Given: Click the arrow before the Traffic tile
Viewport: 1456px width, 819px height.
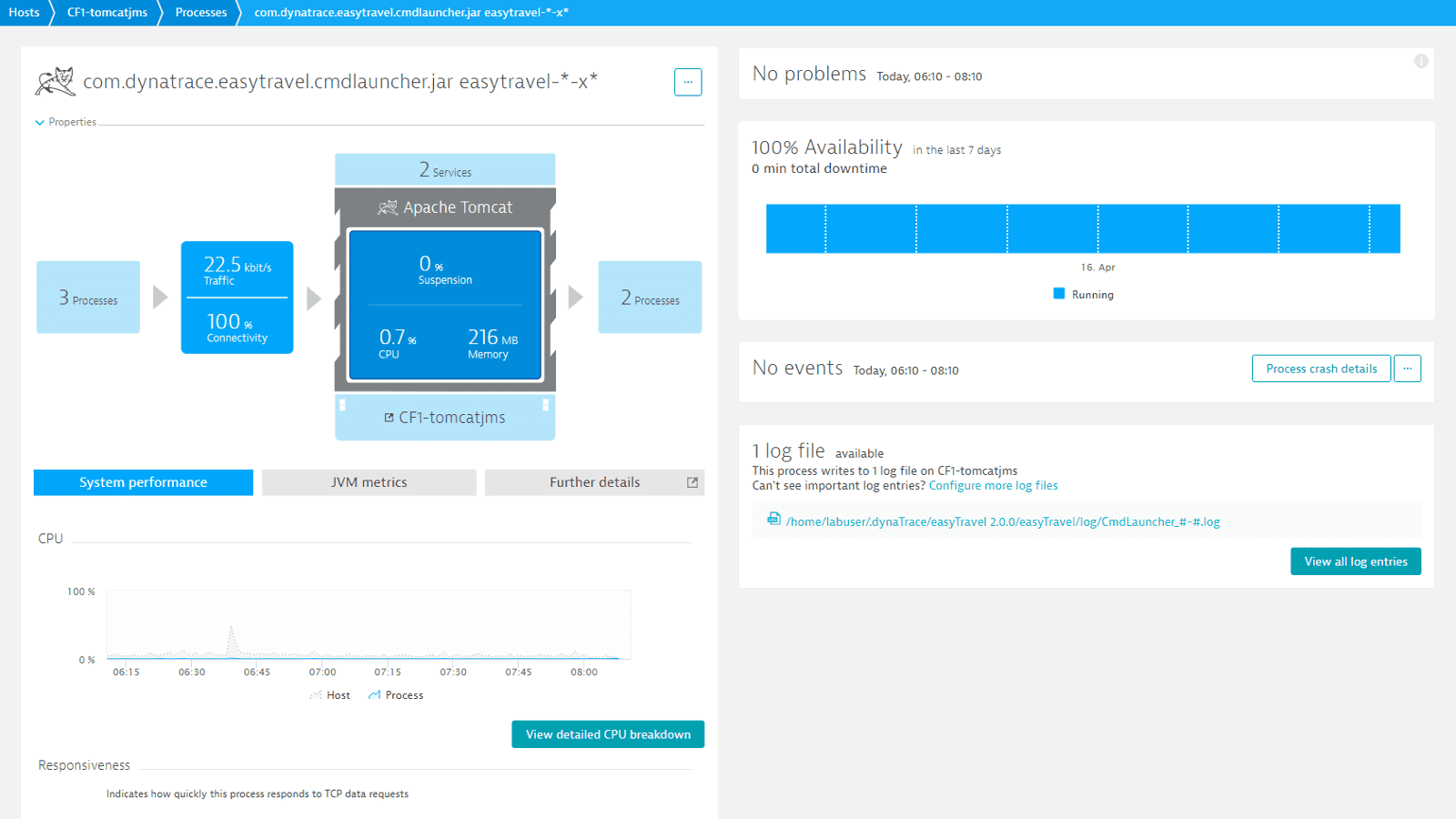Looking at the screenshot, I should click(160, 298).
